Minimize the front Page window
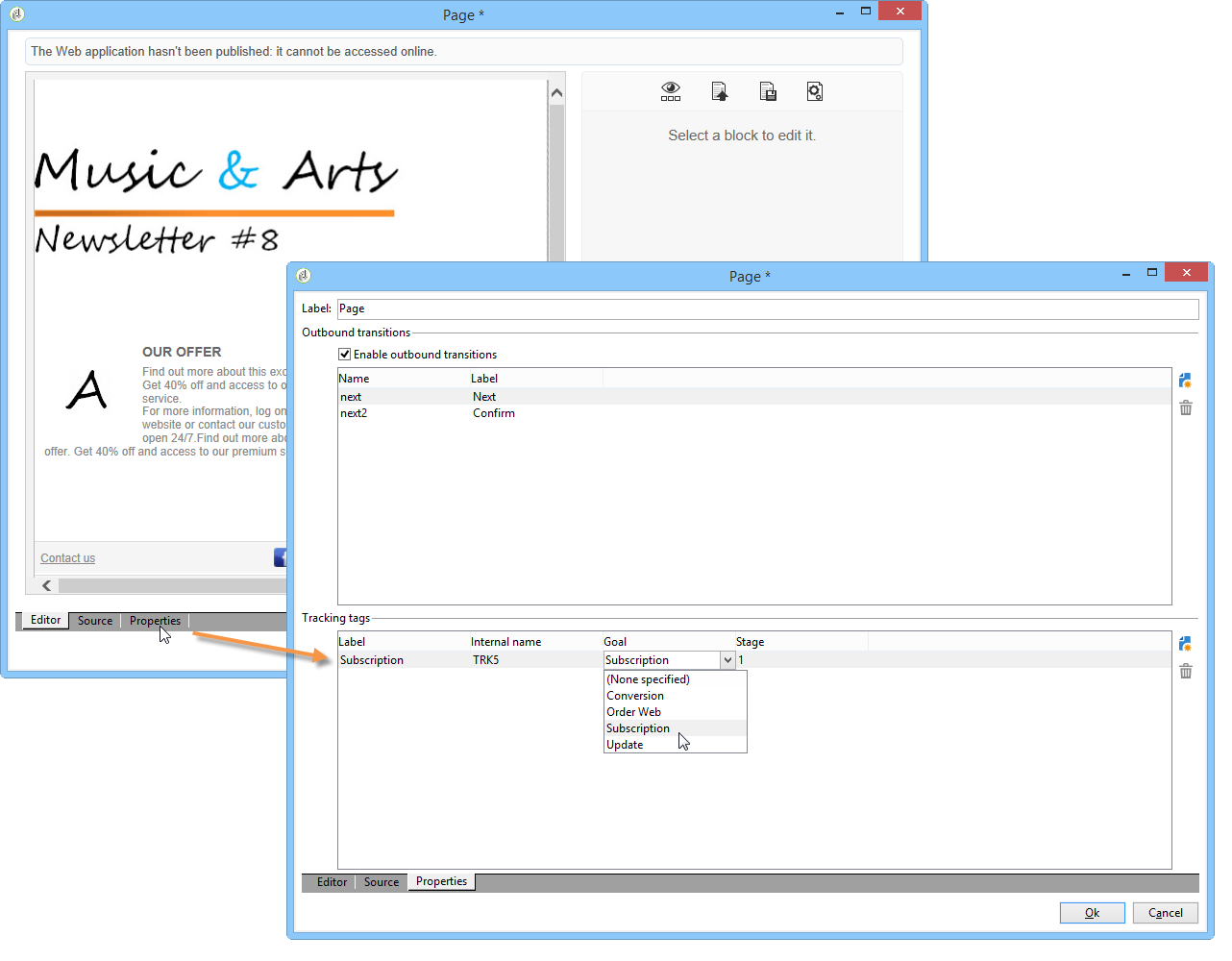Screen dimensions: 1232x961 click(1126, 274)
